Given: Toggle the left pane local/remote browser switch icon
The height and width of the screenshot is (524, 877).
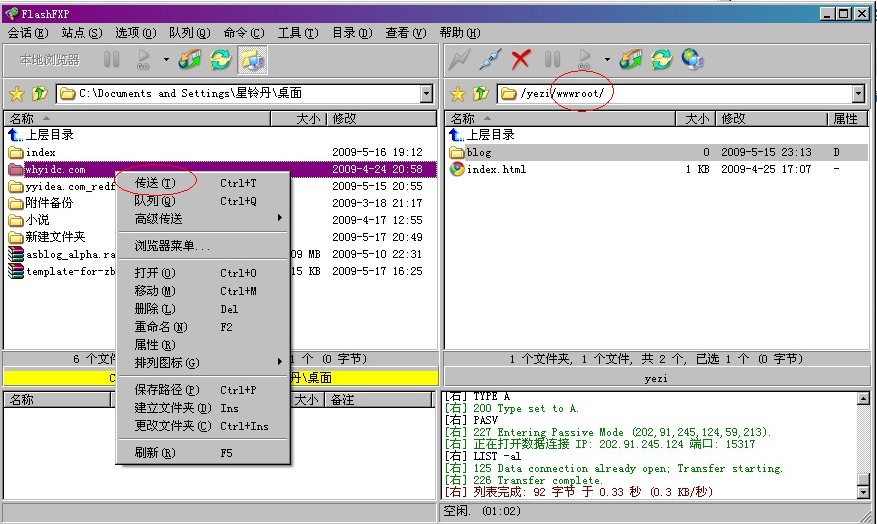Looking at the screenshot, I should [x=252, y=60].
